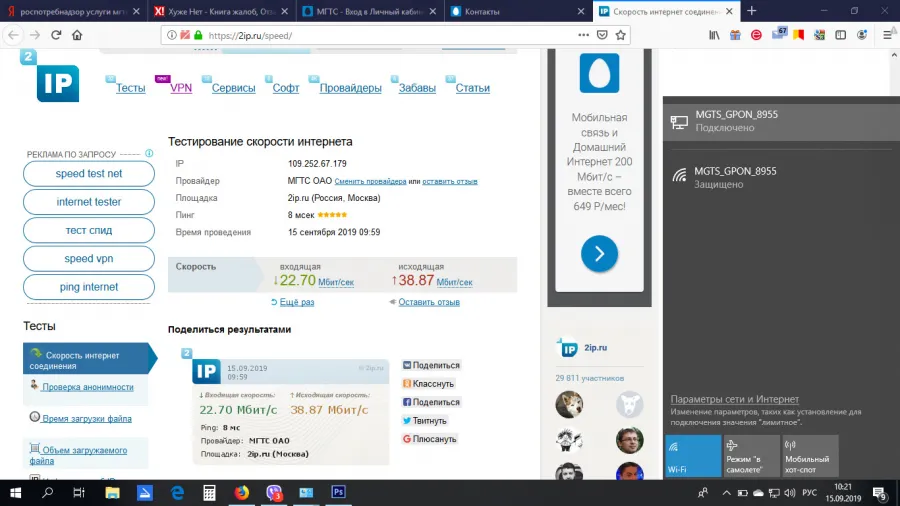Click the 'Плюсануть' Google share button
This screenshot has height=506, width=900.
coord(429,439)
